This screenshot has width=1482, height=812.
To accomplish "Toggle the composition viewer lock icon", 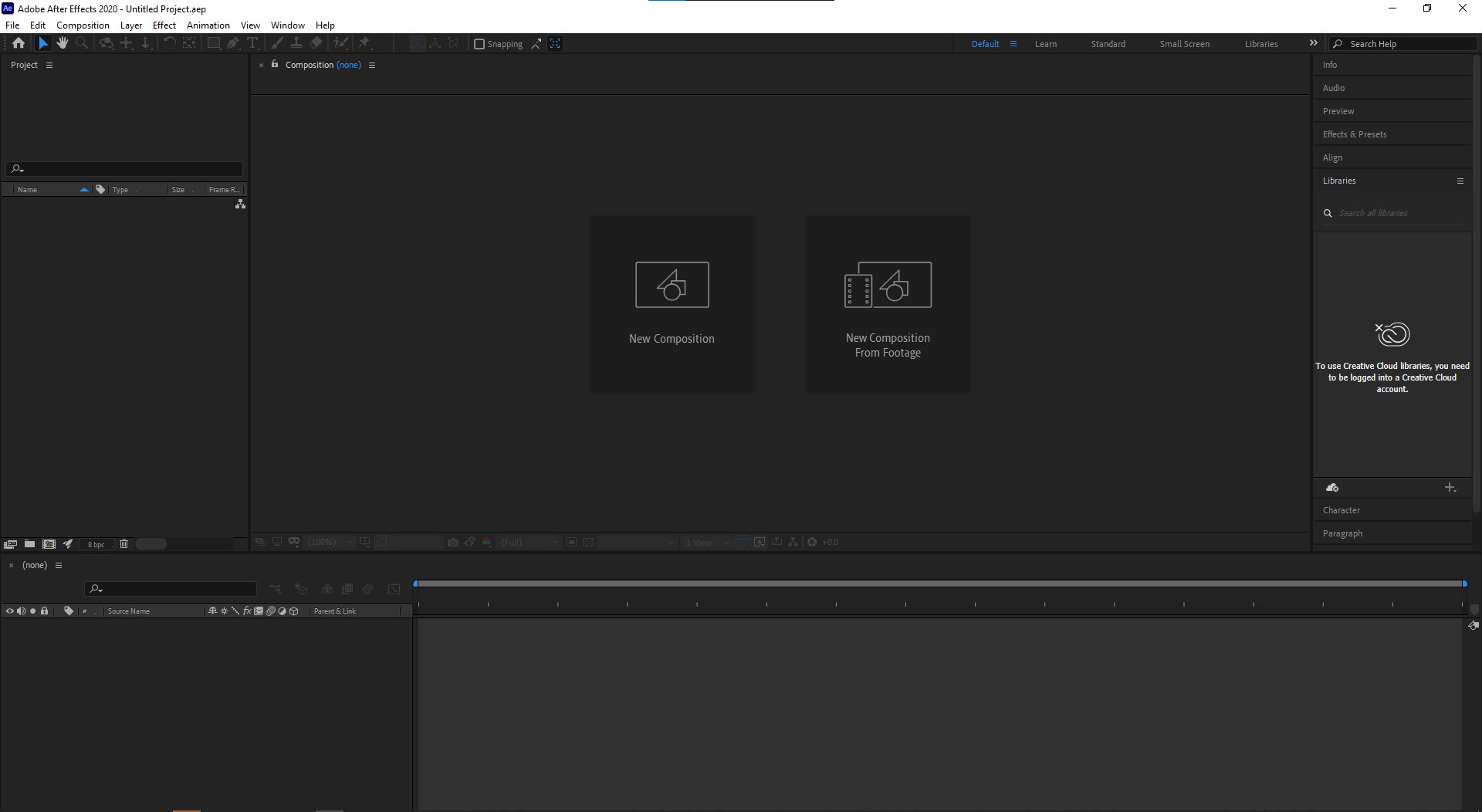I will click(x=275, y=65).
